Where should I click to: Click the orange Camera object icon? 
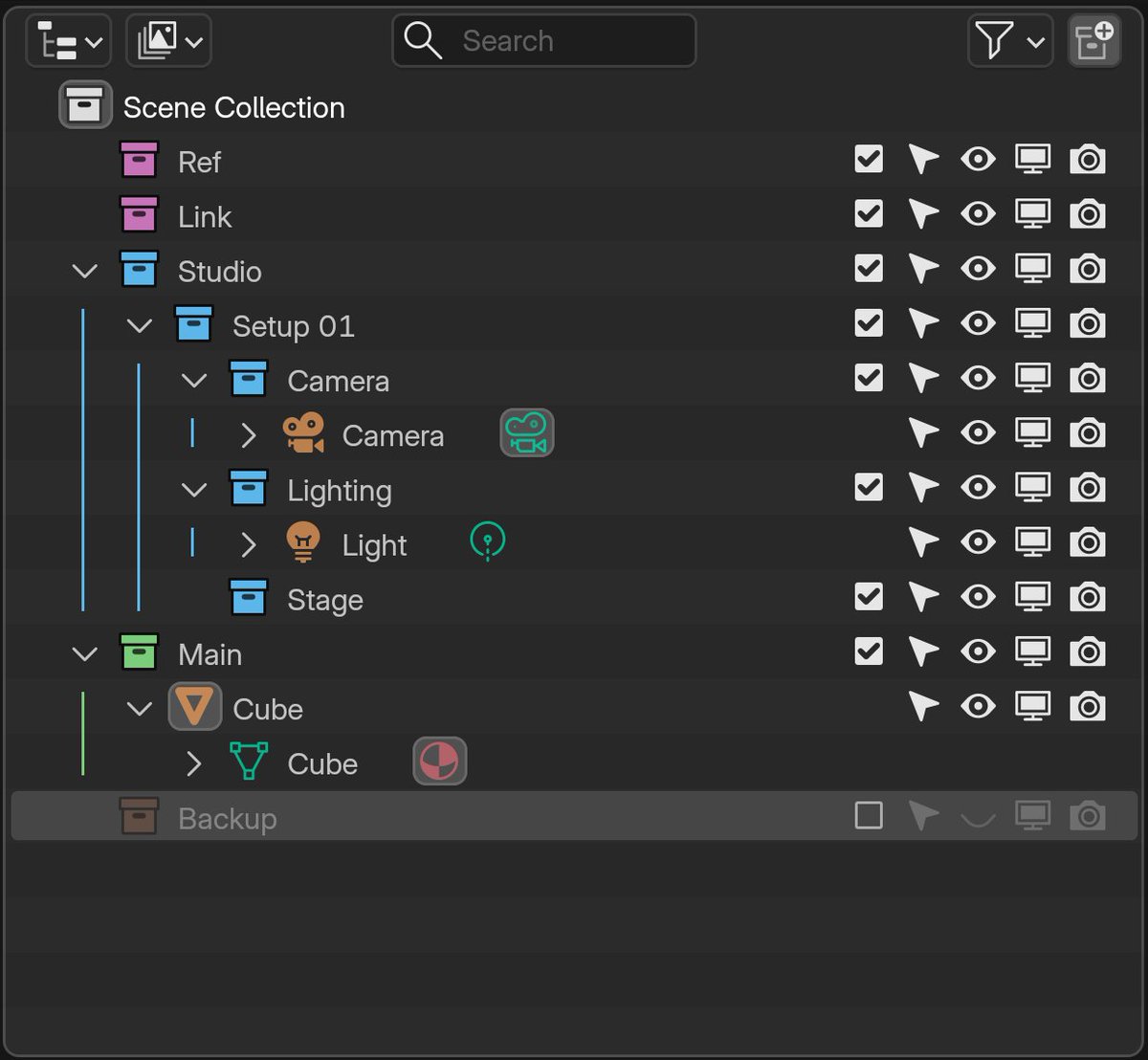click(304, 433)
